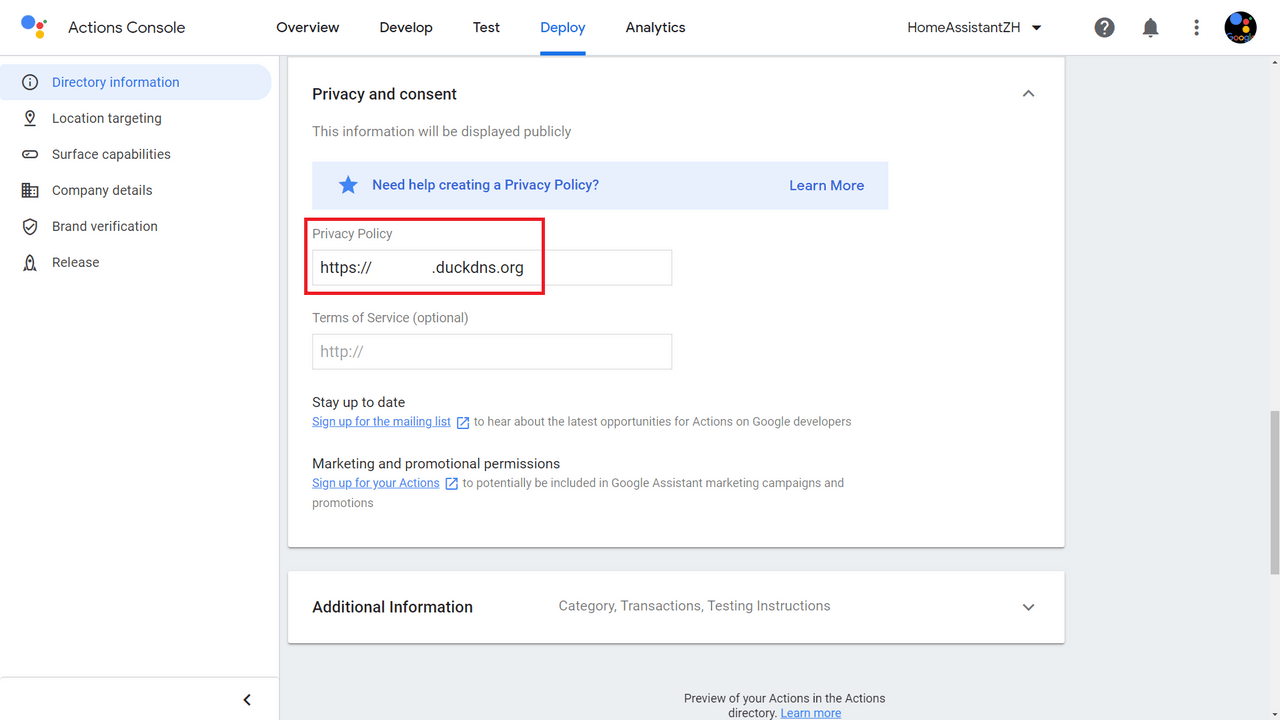Click the Terms of Service URL field
Viewport: 1280px width, 720px height.
[x=492, y=352]
